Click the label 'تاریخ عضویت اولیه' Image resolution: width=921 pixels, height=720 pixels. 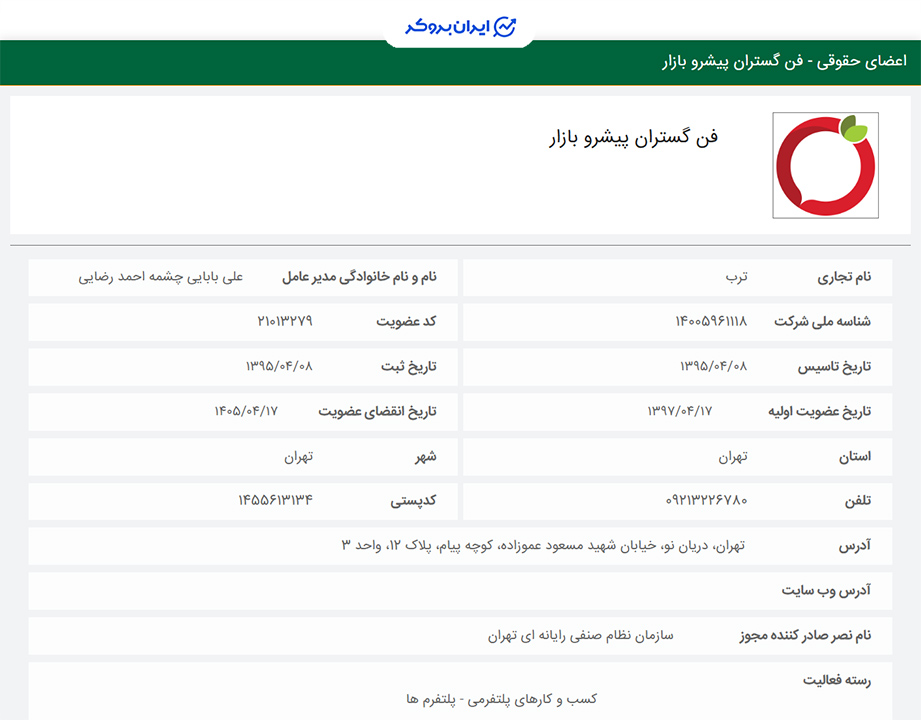pyautogui.click(x=820, y=412)
